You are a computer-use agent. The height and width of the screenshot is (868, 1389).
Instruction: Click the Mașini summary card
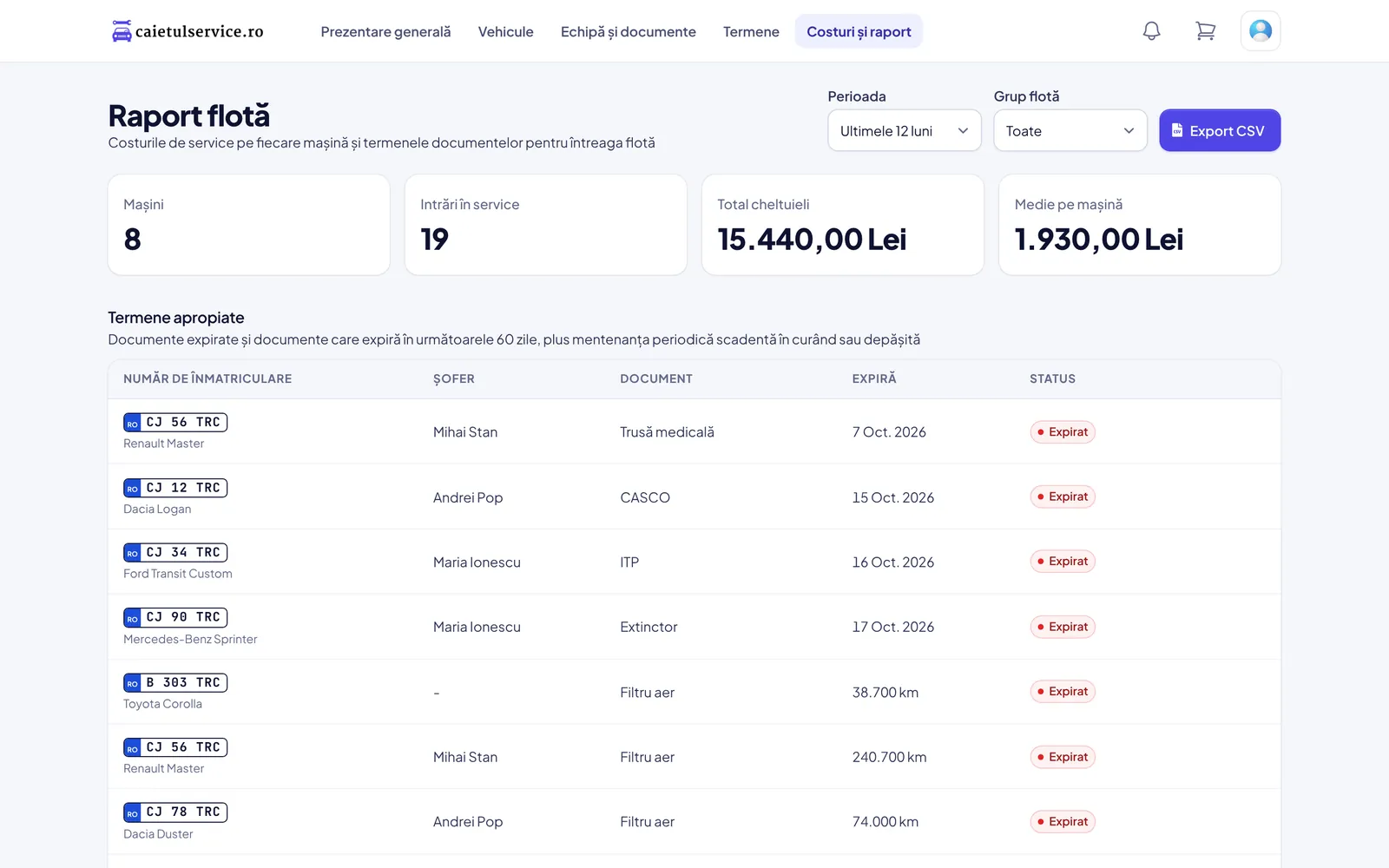pos(248,225)
